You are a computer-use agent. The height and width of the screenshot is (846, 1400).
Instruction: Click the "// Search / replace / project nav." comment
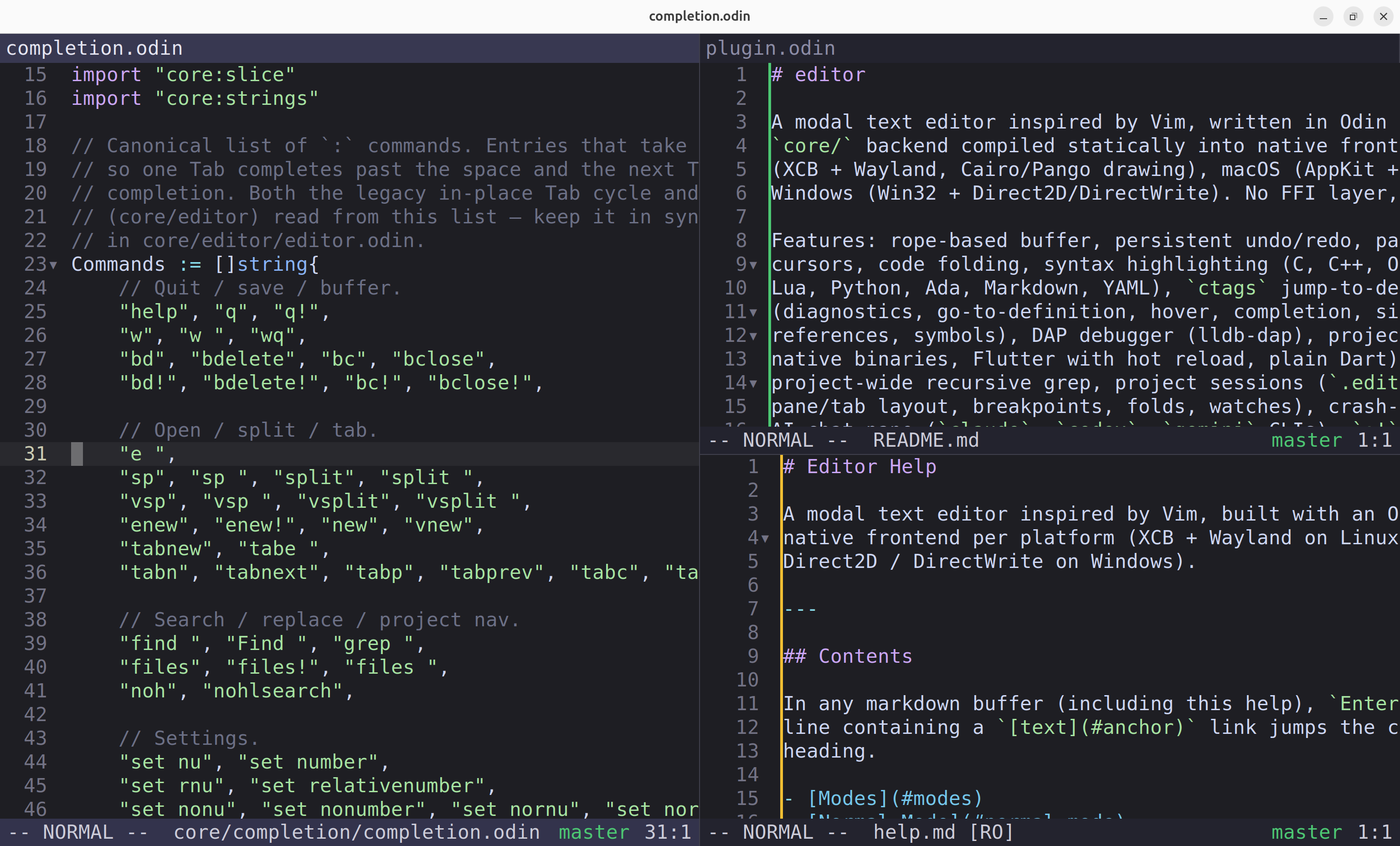click(319, 620)
